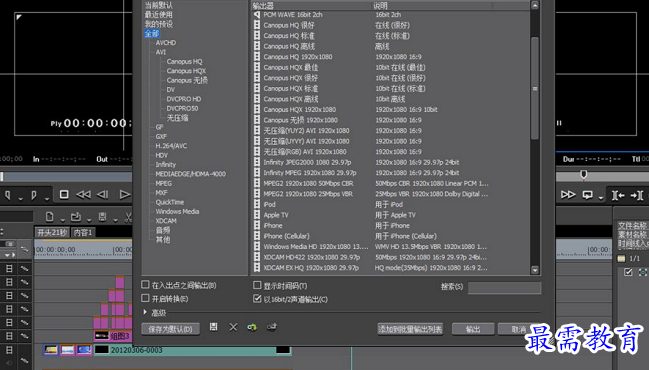The height and width of the screenshot is (370, 649).
Task: Toggle checkbox under 1/1 in right panel
Action: (x=628, y=272)
